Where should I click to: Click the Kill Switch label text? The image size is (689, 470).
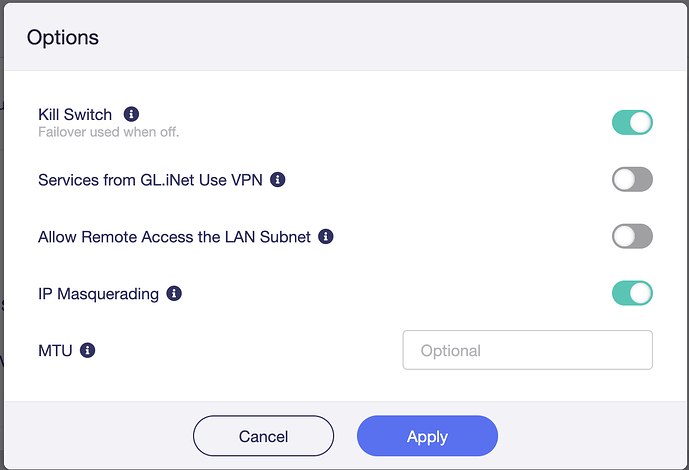click(75, 115)
